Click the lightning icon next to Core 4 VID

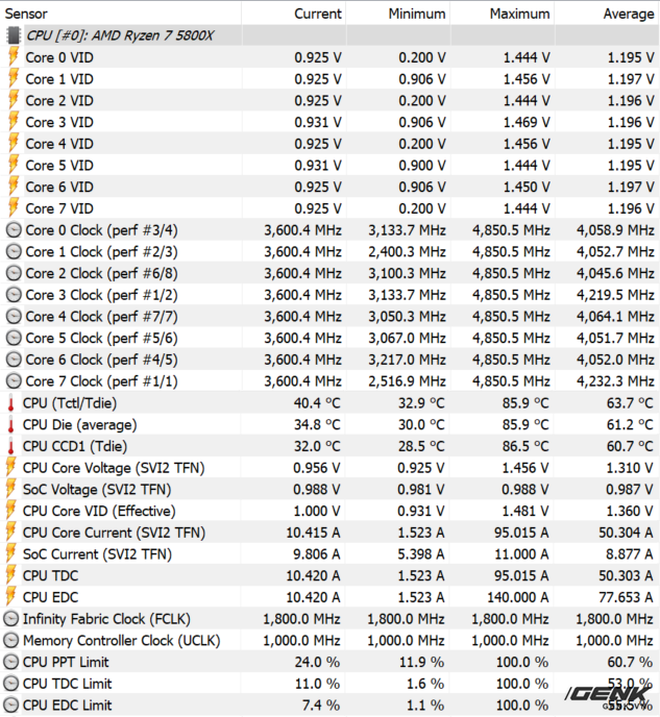(x=14, y=144)
